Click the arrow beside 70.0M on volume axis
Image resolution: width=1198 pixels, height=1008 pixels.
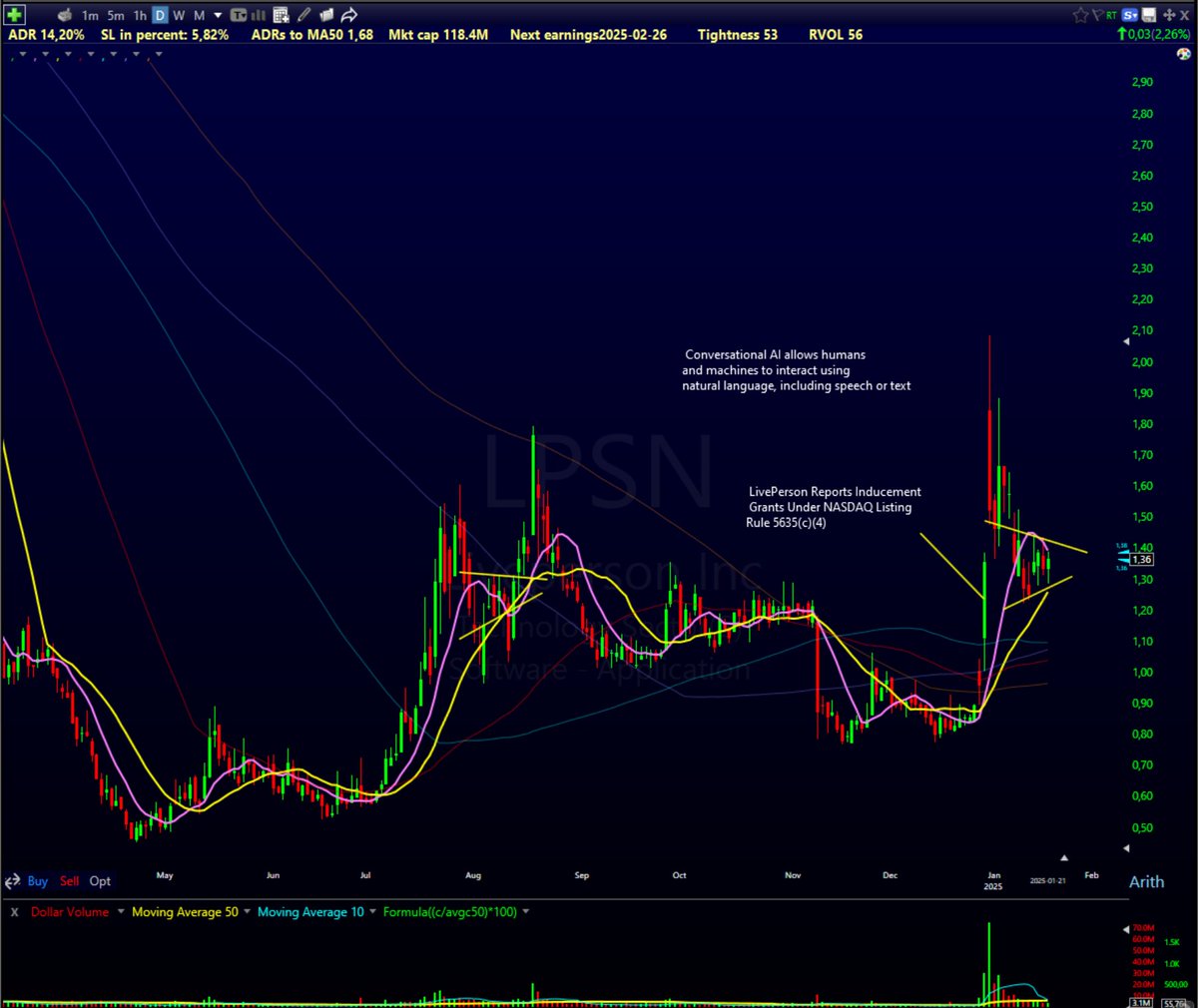click(x=1127, y=929)
